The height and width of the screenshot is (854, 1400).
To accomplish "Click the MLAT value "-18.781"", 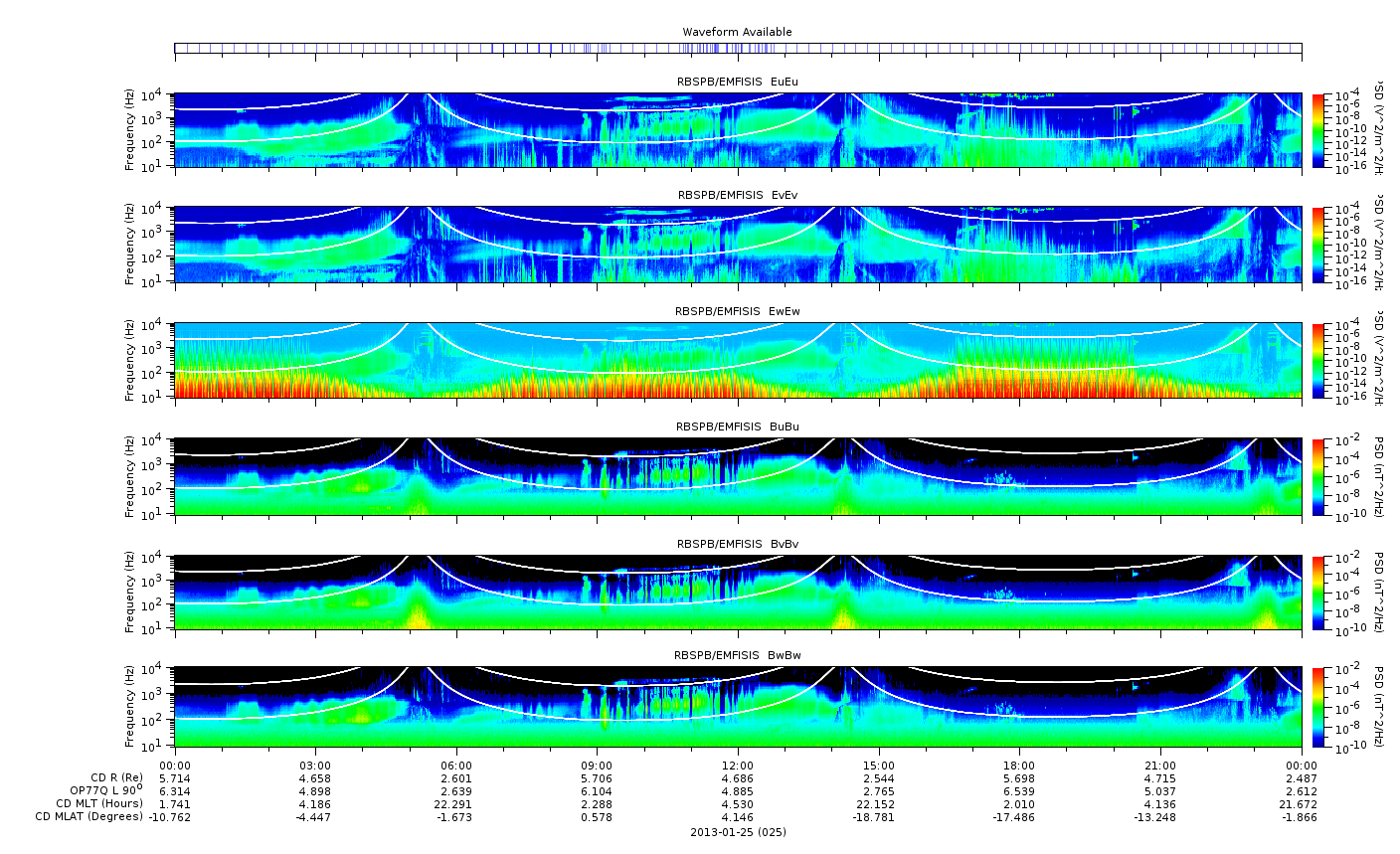I will coord(876,817).
